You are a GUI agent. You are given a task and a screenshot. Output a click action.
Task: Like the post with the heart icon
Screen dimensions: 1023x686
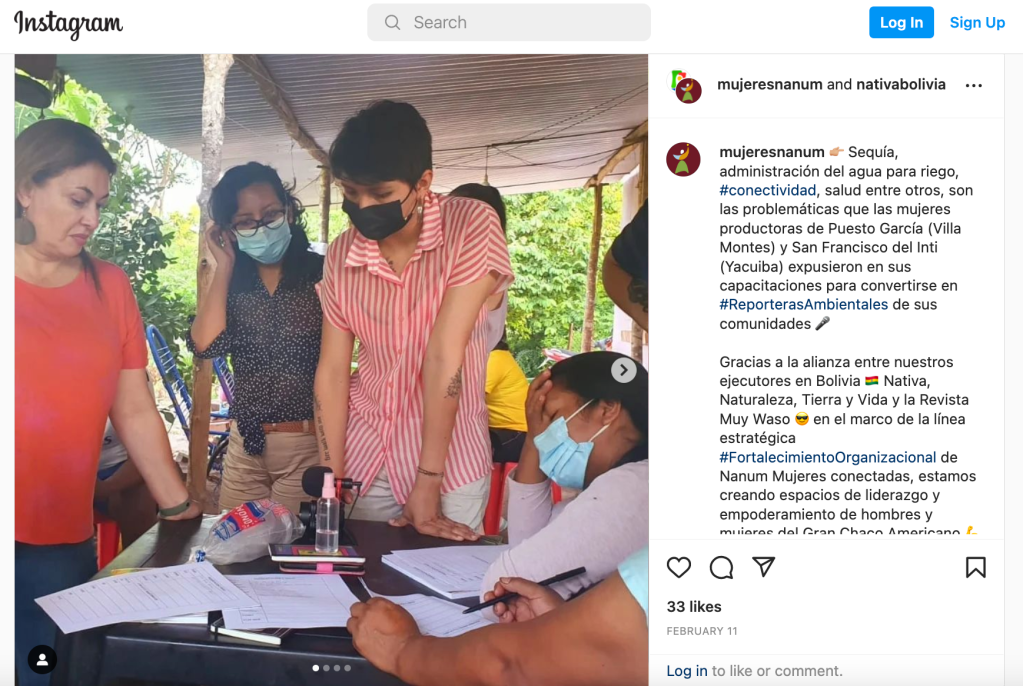point(679,567)
